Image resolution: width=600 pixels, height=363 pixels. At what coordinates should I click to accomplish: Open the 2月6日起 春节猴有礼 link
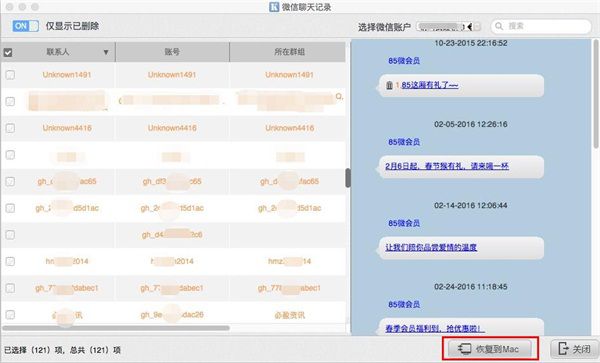click(x=447, y=166)
